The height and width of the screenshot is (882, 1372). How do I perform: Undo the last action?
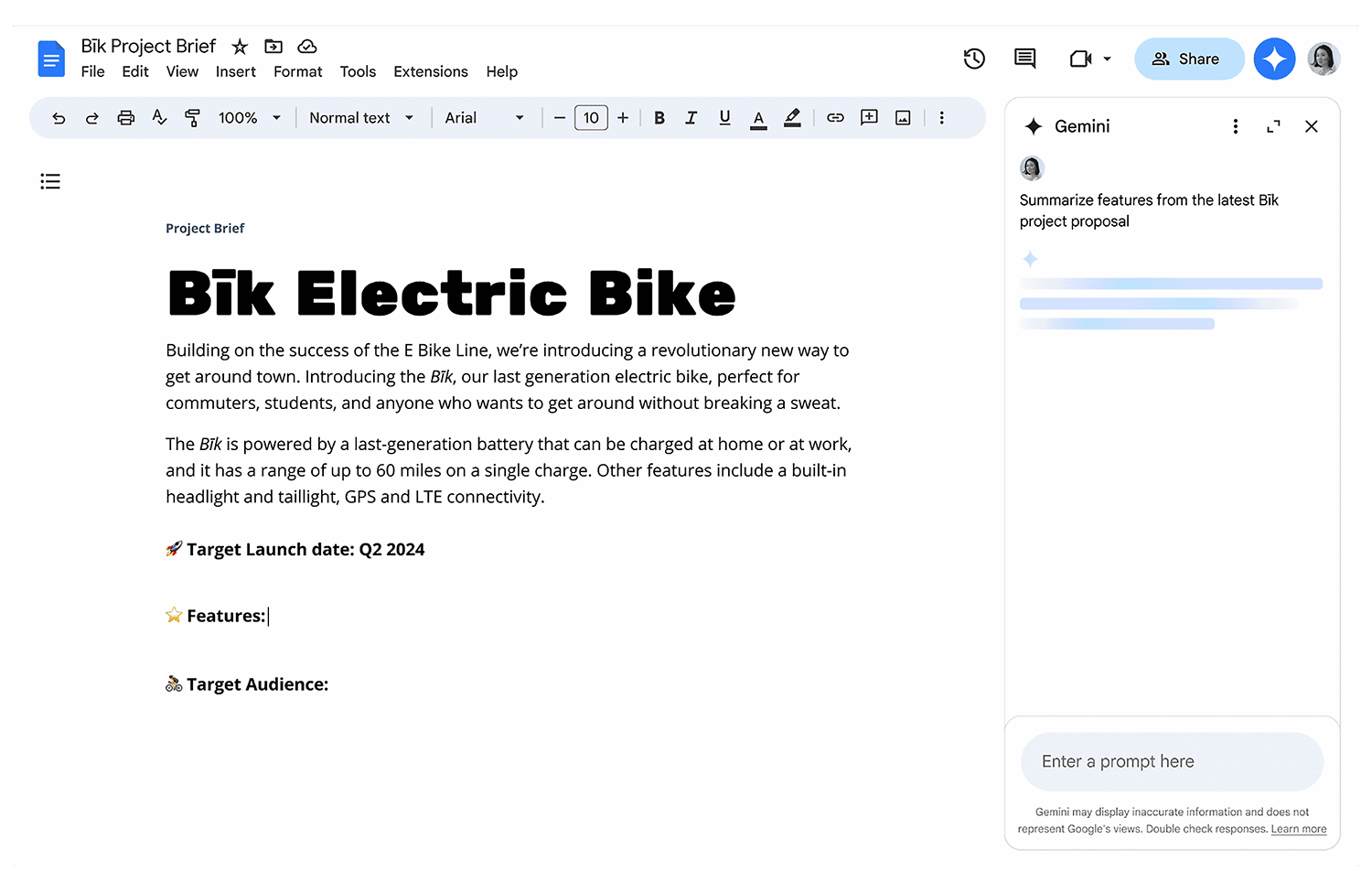(x=59, y=118)
